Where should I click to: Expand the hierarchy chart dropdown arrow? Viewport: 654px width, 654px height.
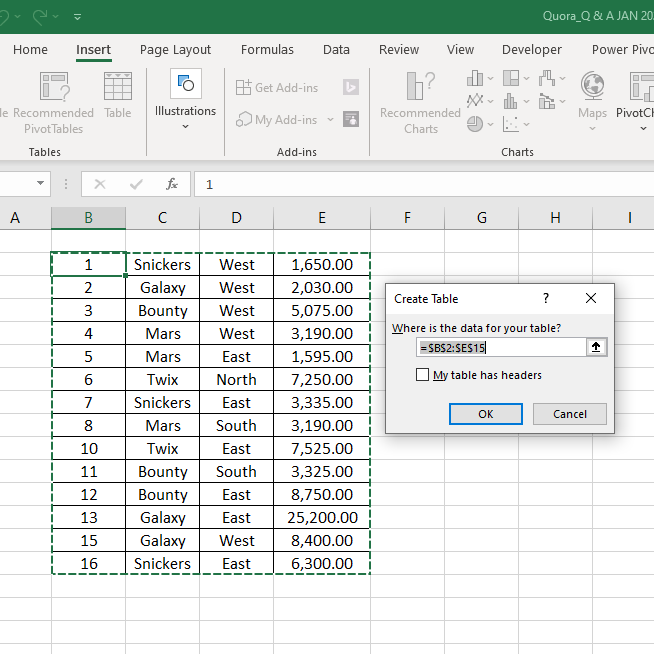pos(526,78)
